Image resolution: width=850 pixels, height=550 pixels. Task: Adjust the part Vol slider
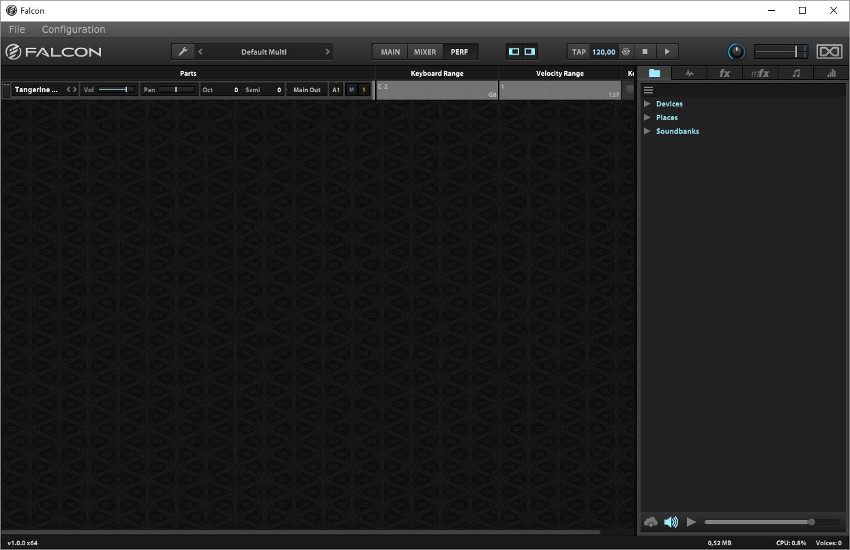115,89
